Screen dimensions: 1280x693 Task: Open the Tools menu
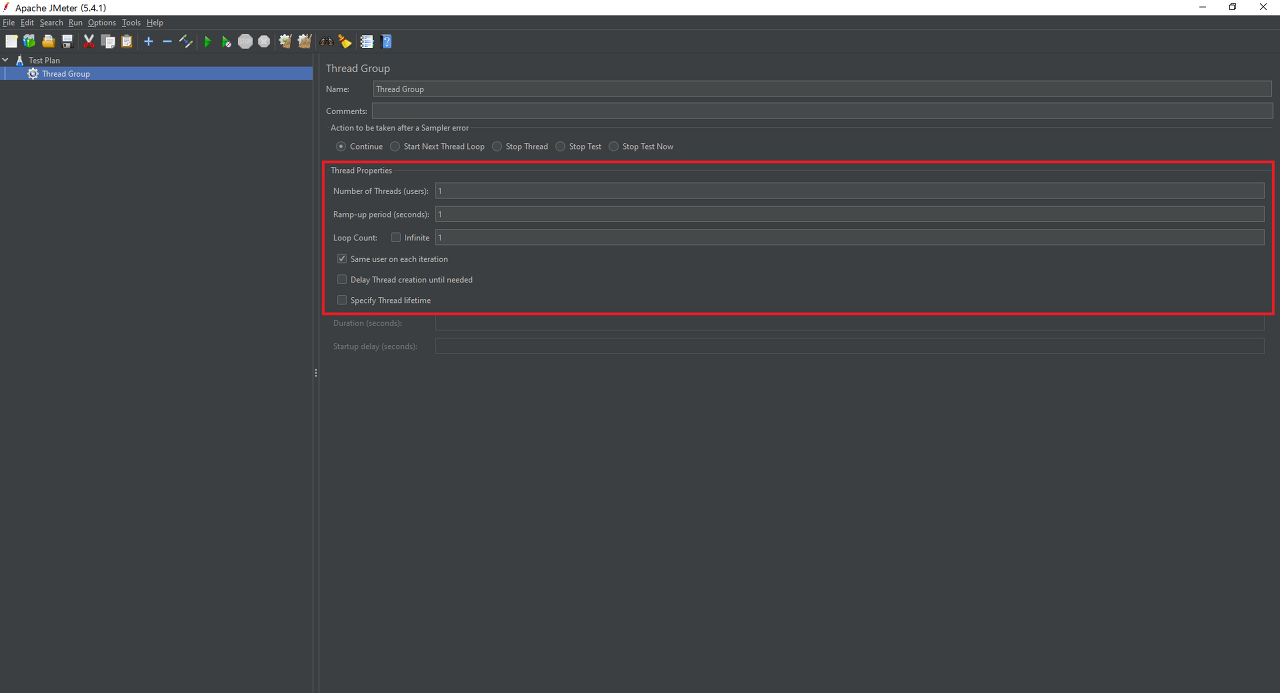click(131, 22)
